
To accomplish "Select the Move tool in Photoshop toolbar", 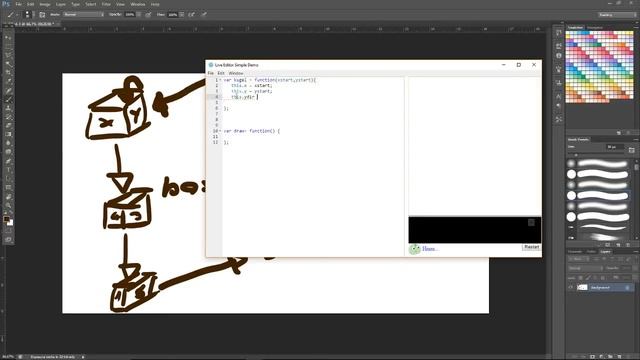I will 8,38.
